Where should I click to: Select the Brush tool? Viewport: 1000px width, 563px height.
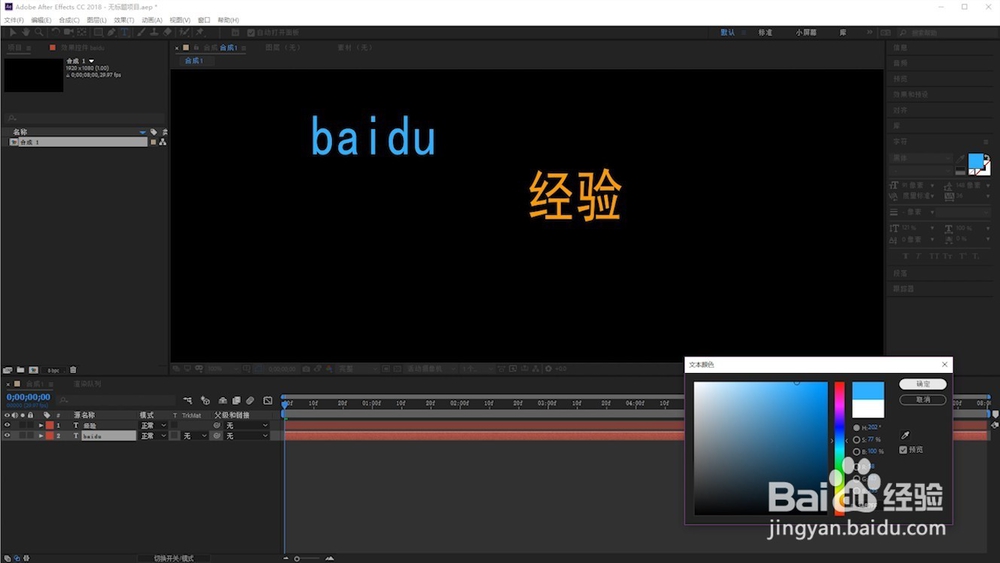tap(141, 32)
